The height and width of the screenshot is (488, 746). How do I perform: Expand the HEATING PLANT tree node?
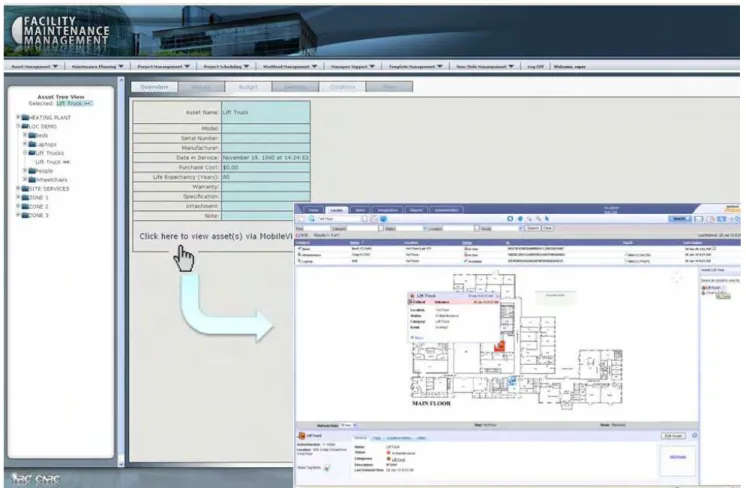[x=19, y=117]
